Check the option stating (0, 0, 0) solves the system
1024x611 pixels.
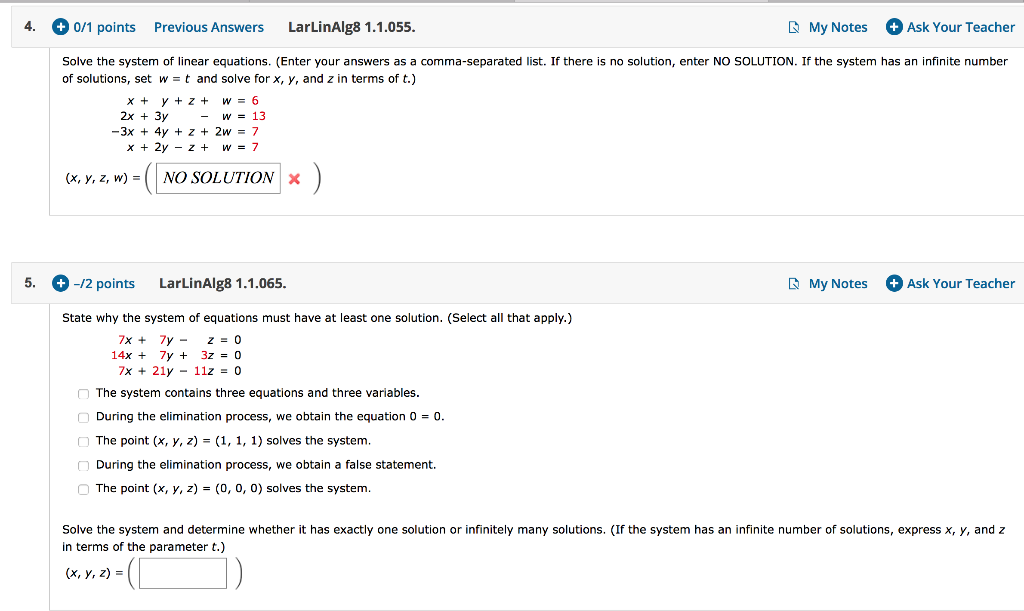(x=83, y=489)
